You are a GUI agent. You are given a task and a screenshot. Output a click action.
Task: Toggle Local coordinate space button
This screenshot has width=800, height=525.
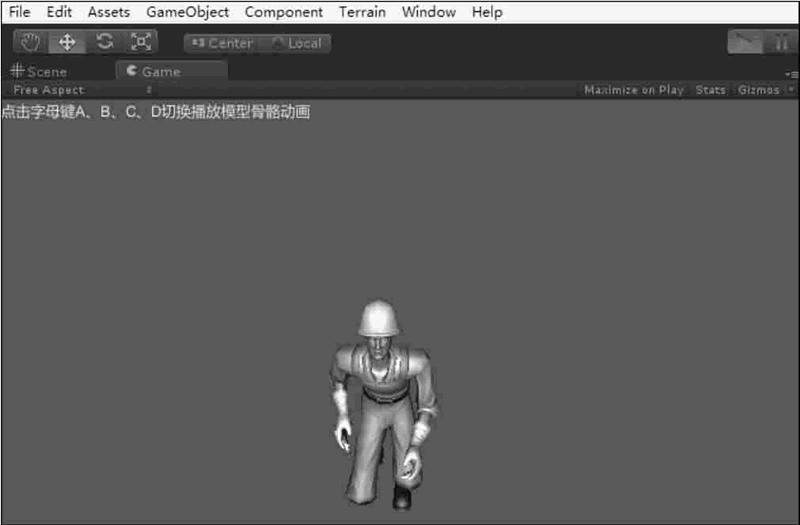[x=296, y=43]
